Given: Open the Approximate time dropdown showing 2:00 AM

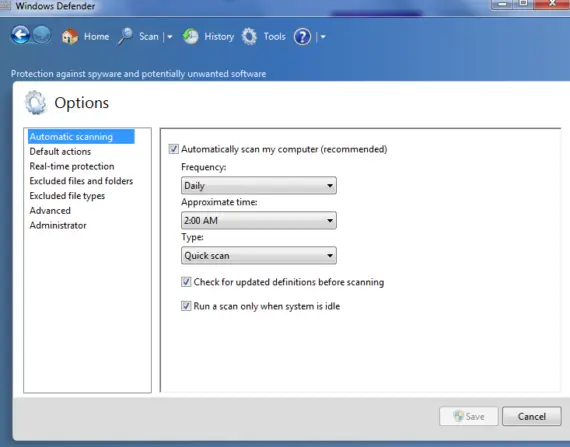Looking at the screenshot, I should [258, 220].
